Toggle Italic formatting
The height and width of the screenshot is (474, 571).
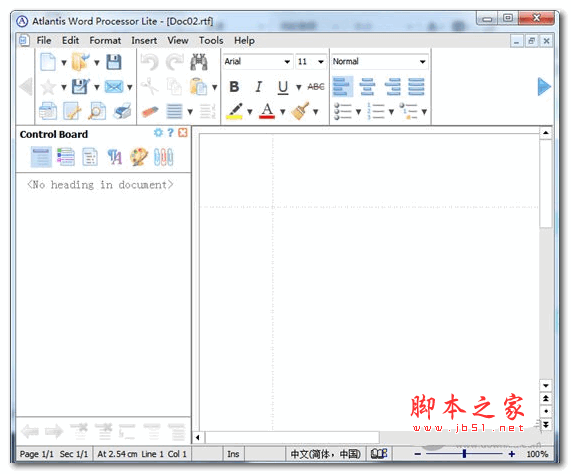point(259,87)
